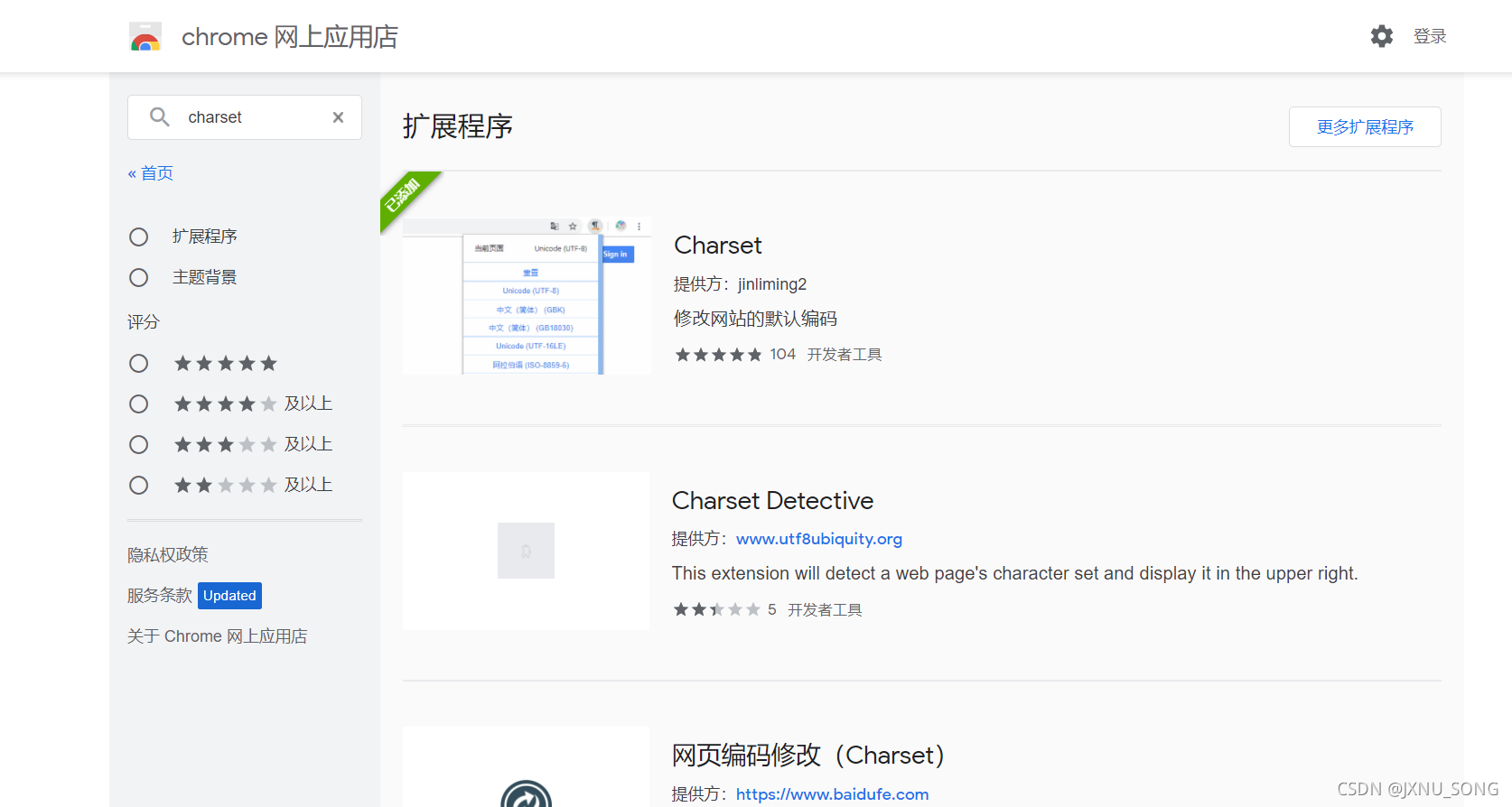Click the 修改网站的默认编码 description

755,319
